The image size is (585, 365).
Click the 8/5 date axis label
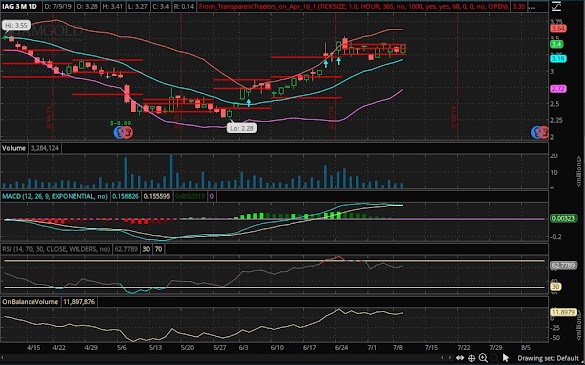coord(525,347)
